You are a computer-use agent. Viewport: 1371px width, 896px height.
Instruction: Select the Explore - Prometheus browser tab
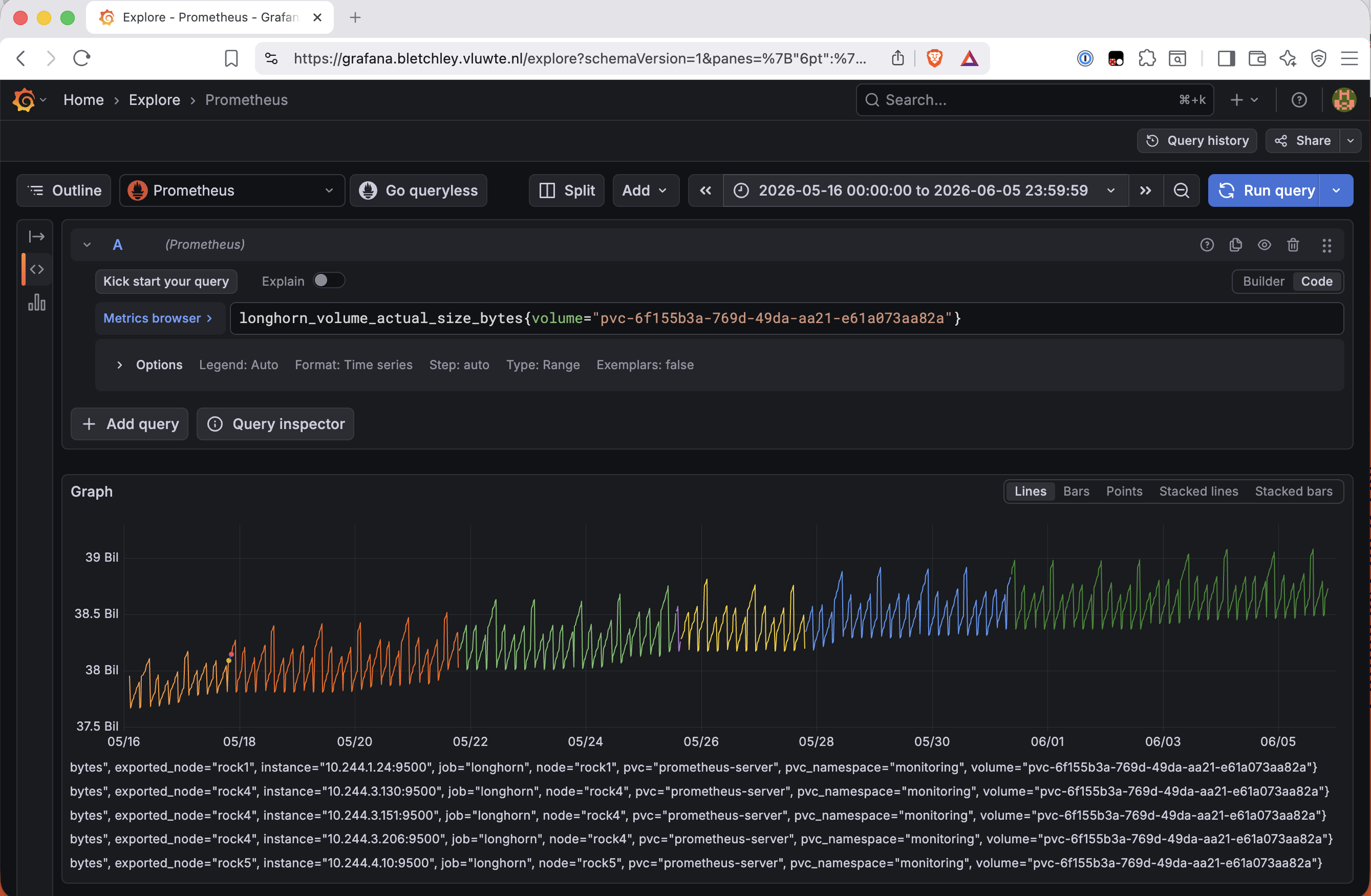tap(210, 17)
